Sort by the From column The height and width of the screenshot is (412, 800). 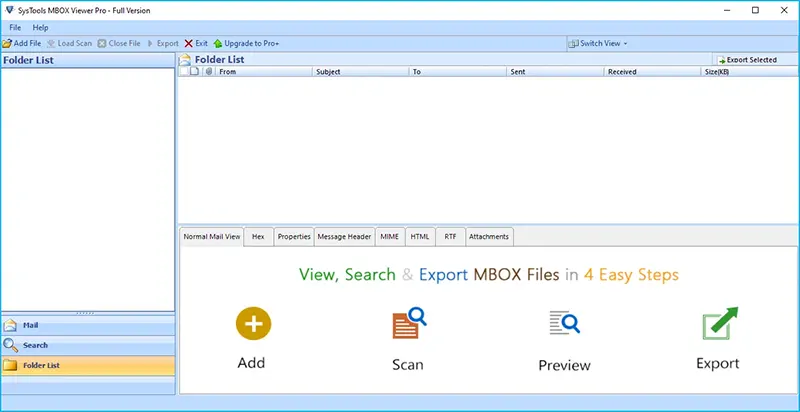(x=263, y=72)
